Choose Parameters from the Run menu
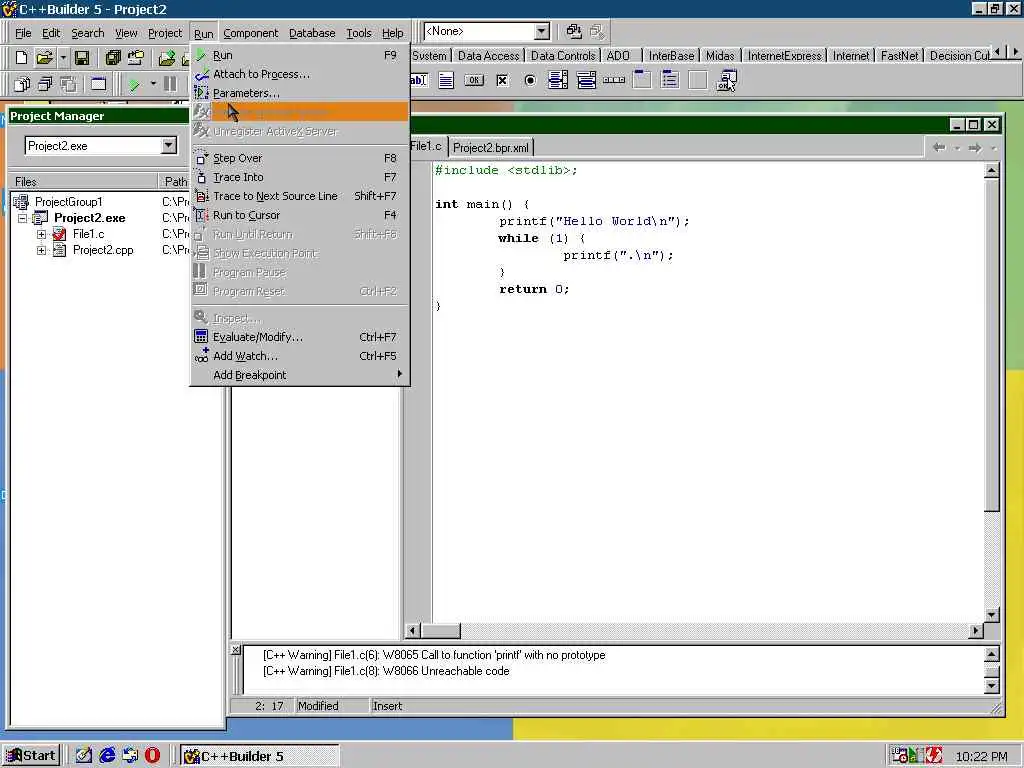The height and width of the screenshot is (768, 1024). click(300, 93)
